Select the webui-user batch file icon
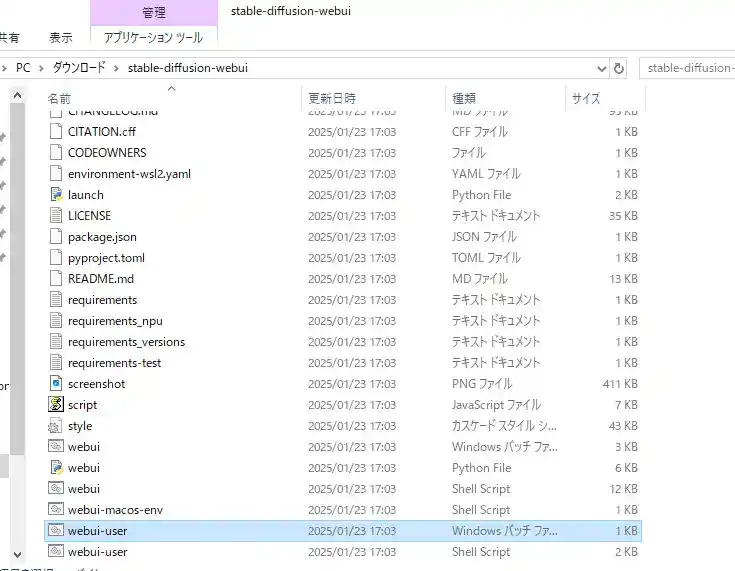This screenshot has width=735, height=571. 56,530
